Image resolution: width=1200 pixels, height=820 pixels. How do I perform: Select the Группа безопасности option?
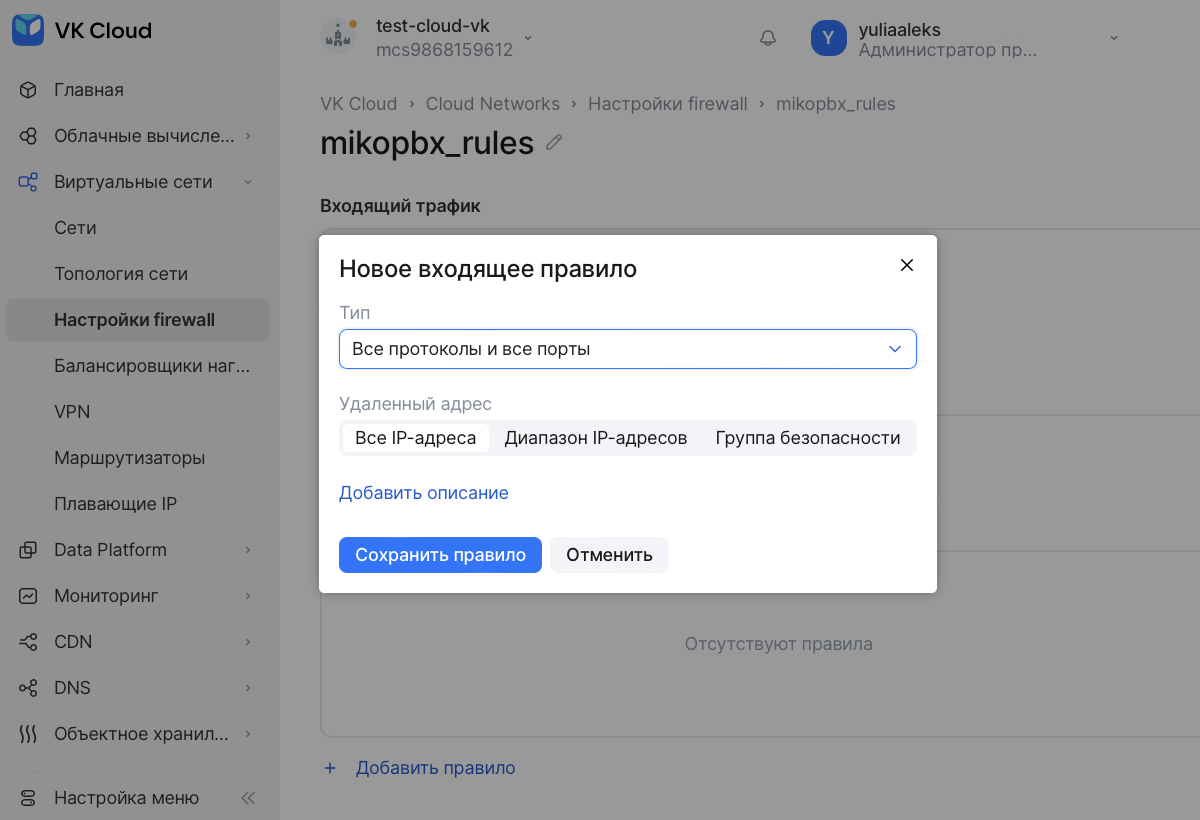coord(807,438)
